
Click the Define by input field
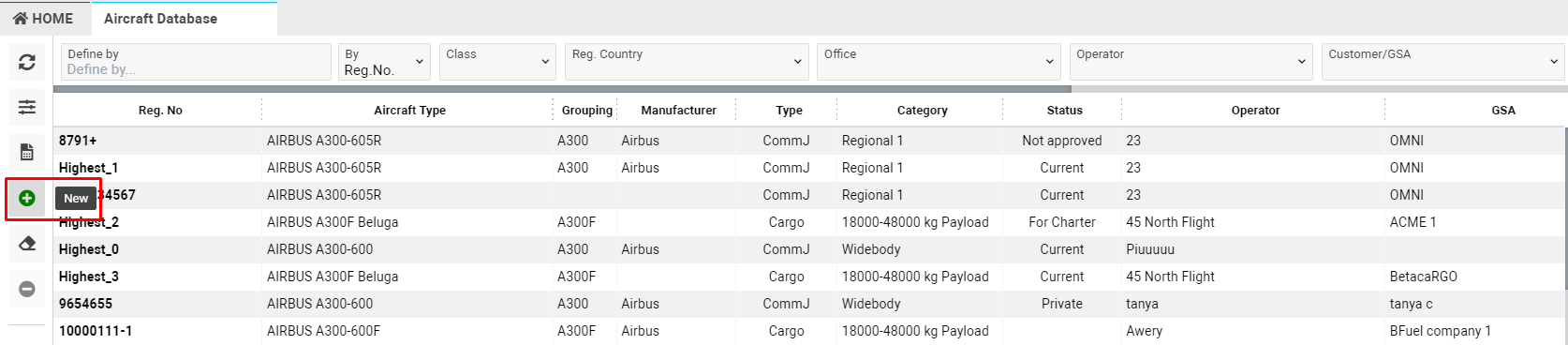pos(196,62)
